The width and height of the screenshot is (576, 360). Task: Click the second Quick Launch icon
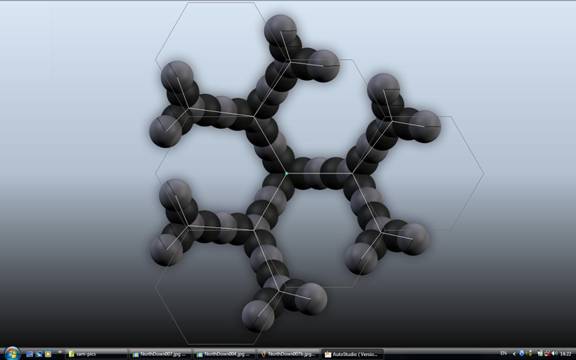[x=39, y=354]
